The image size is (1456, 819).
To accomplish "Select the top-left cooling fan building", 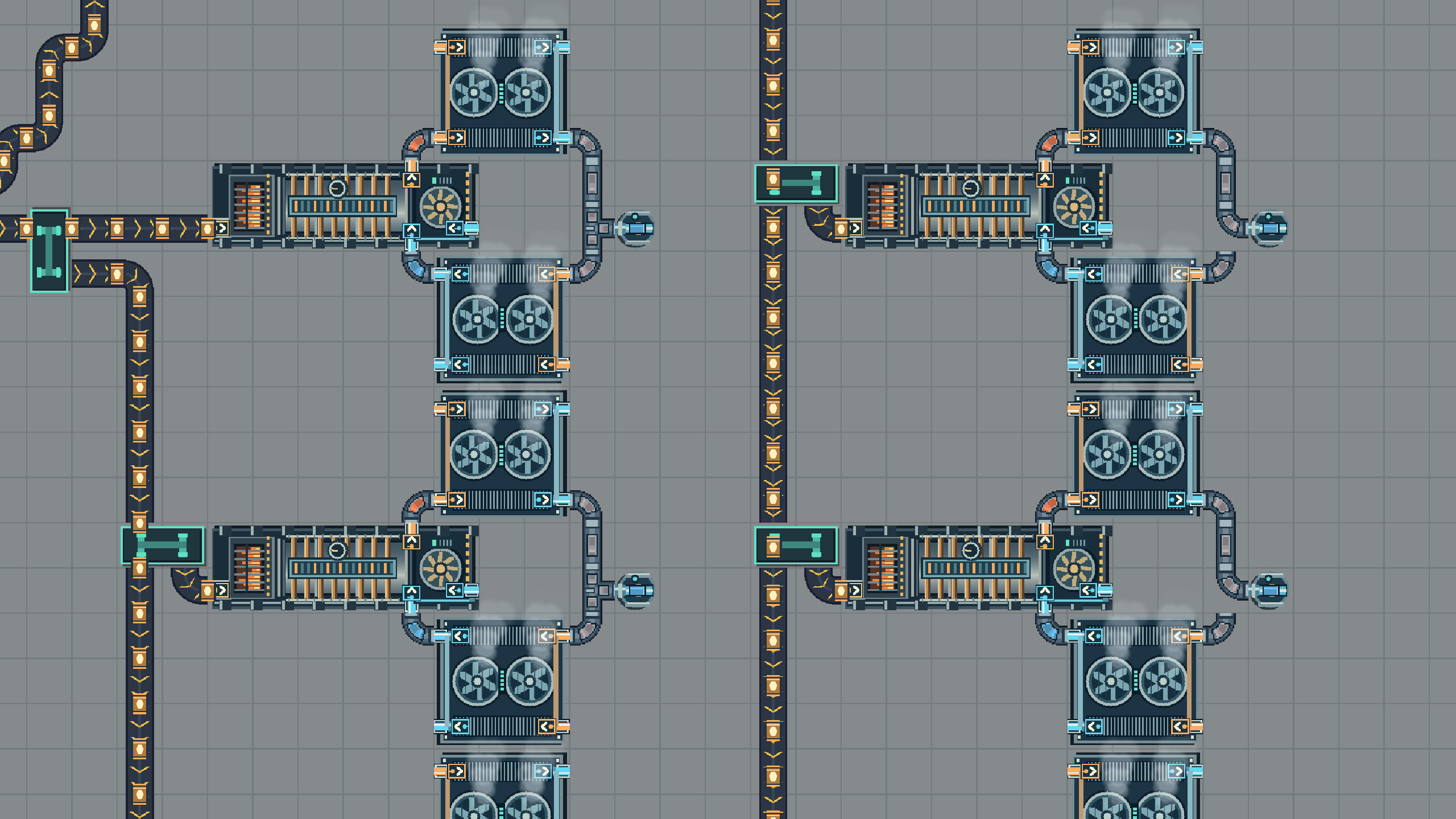I will tap(503, 92).
